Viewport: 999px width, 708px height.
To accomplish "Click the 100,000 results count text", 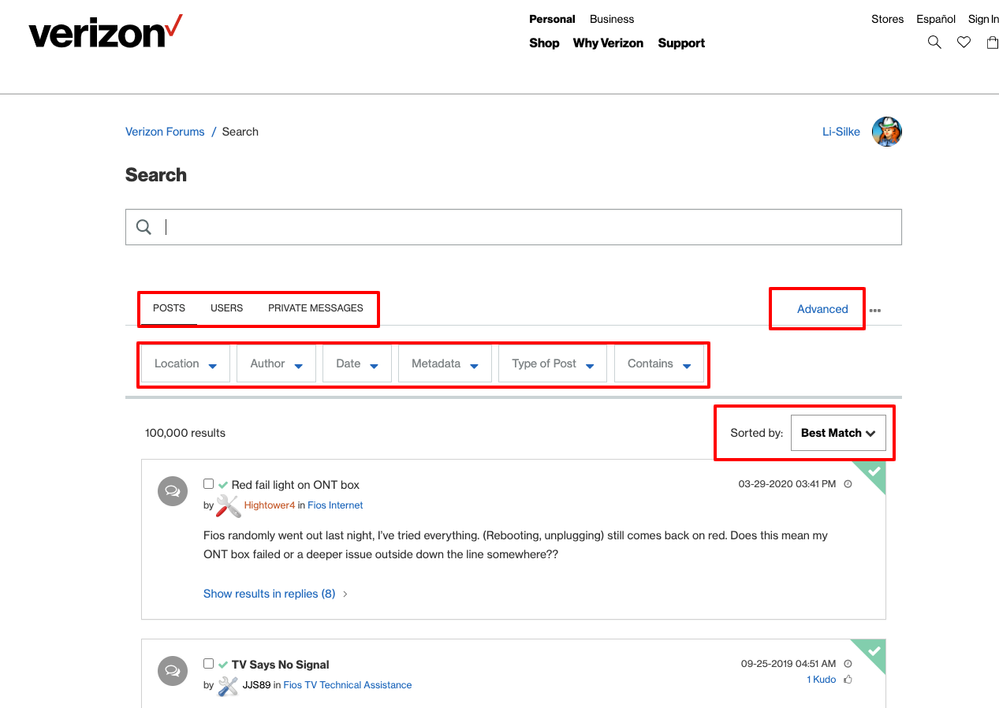I will 185,433.
